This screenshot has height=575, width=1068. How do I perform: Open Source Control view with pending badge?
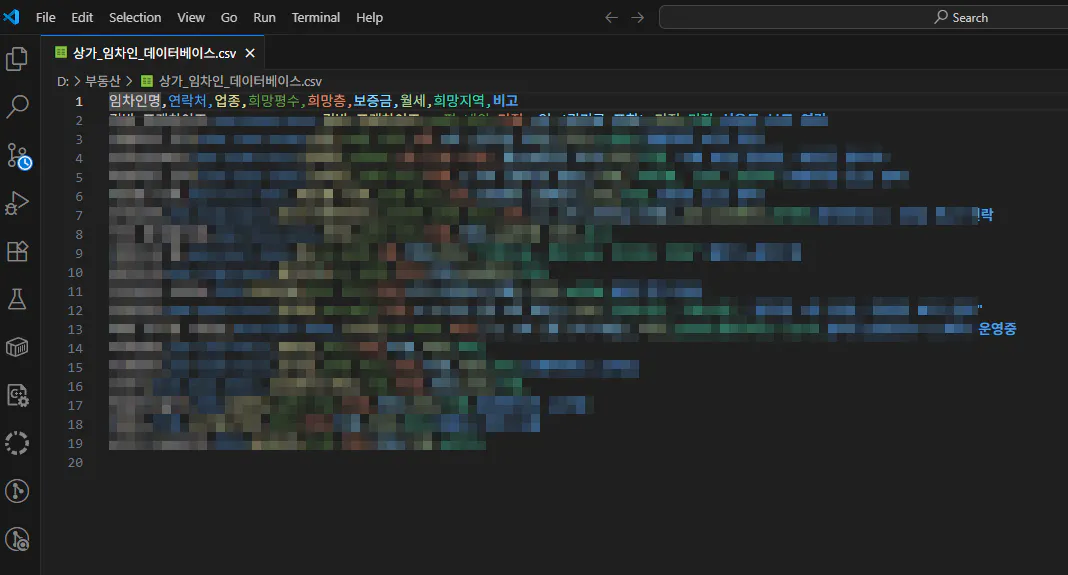tap(18, 156)
